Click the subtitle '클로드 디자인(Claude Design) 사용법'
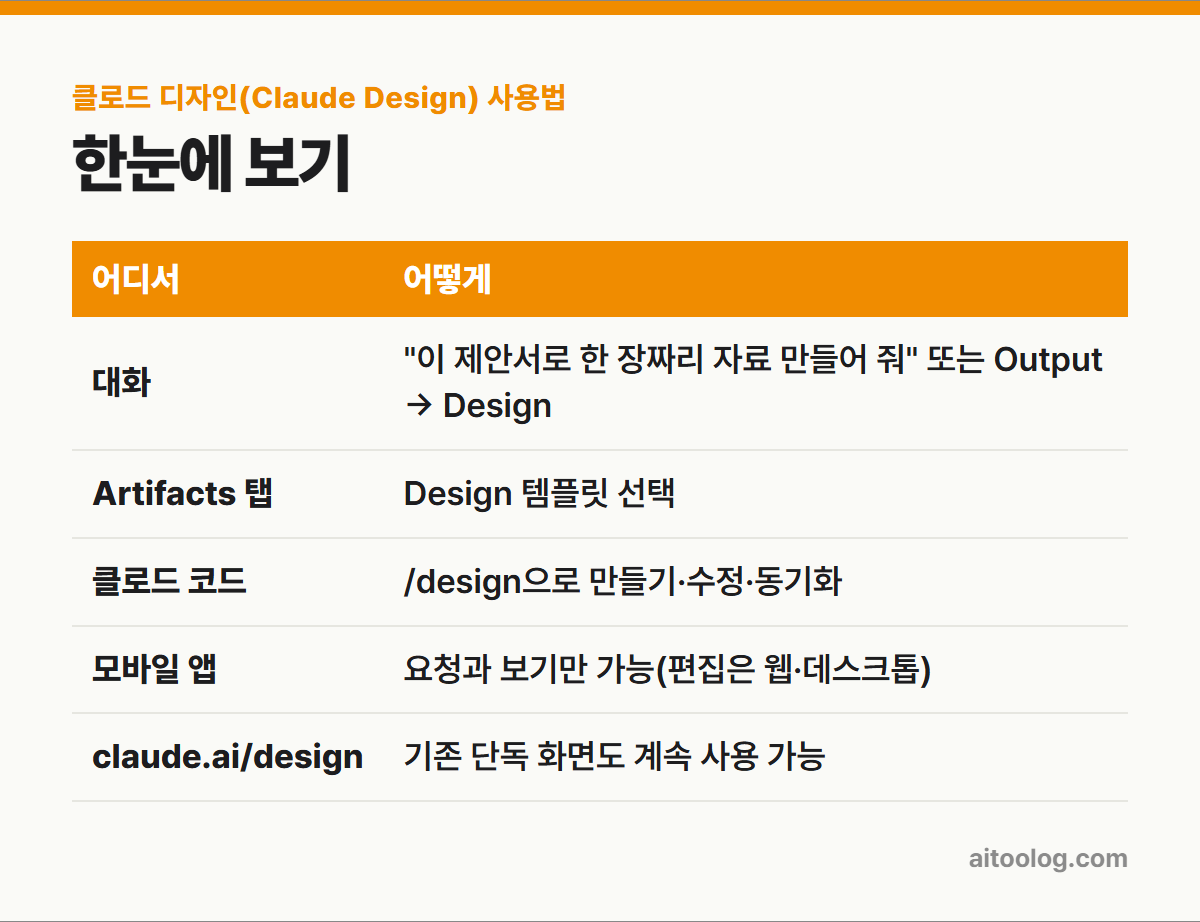The image size is (1200, 922). click(319, 98)
